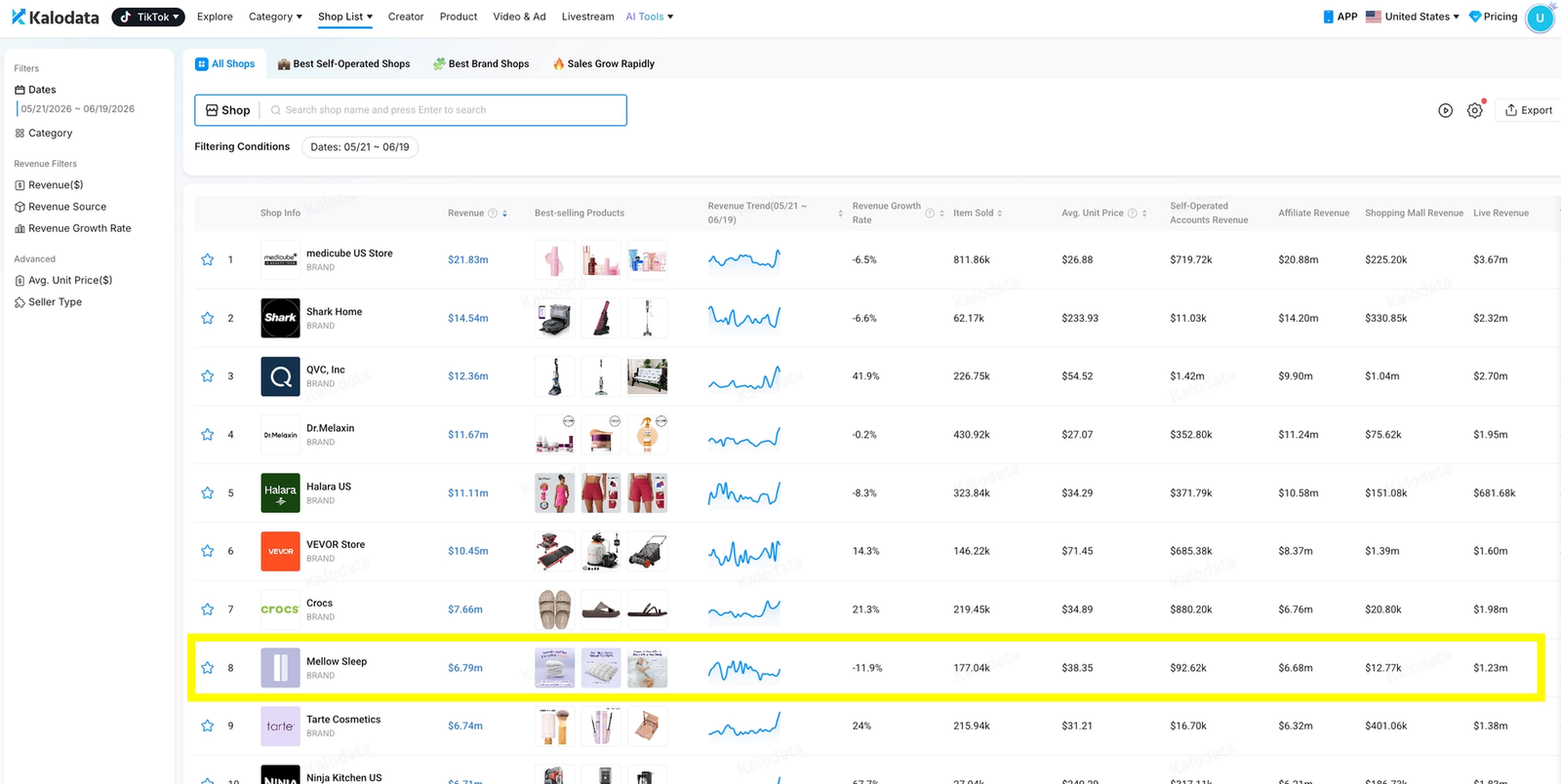
Task: Expand the Revenue($) filter
Action: pyautogui.click(x=49, y=185)
